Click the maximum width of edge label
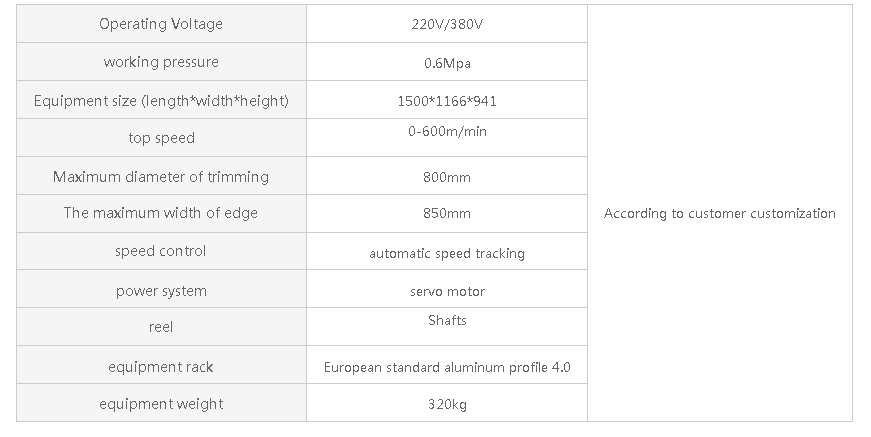 point(161,213)
